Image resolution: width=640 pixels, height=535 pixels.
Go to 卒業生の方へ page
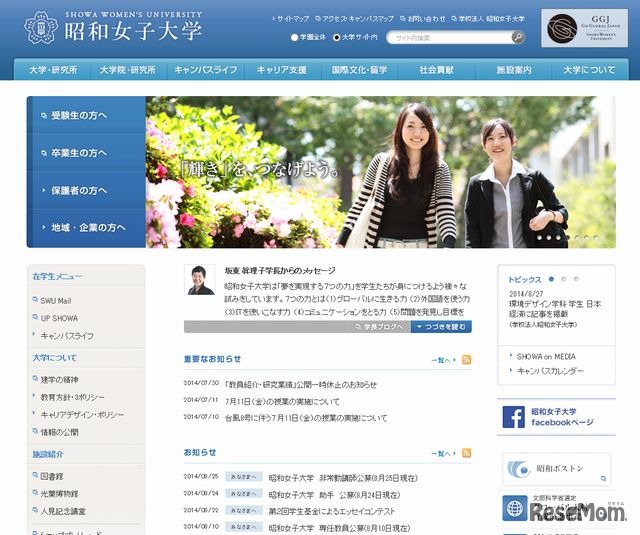[87, 153]
